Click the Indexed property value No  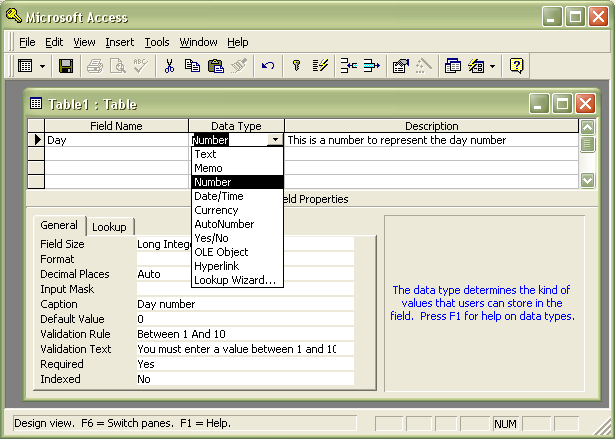point(245,379)
